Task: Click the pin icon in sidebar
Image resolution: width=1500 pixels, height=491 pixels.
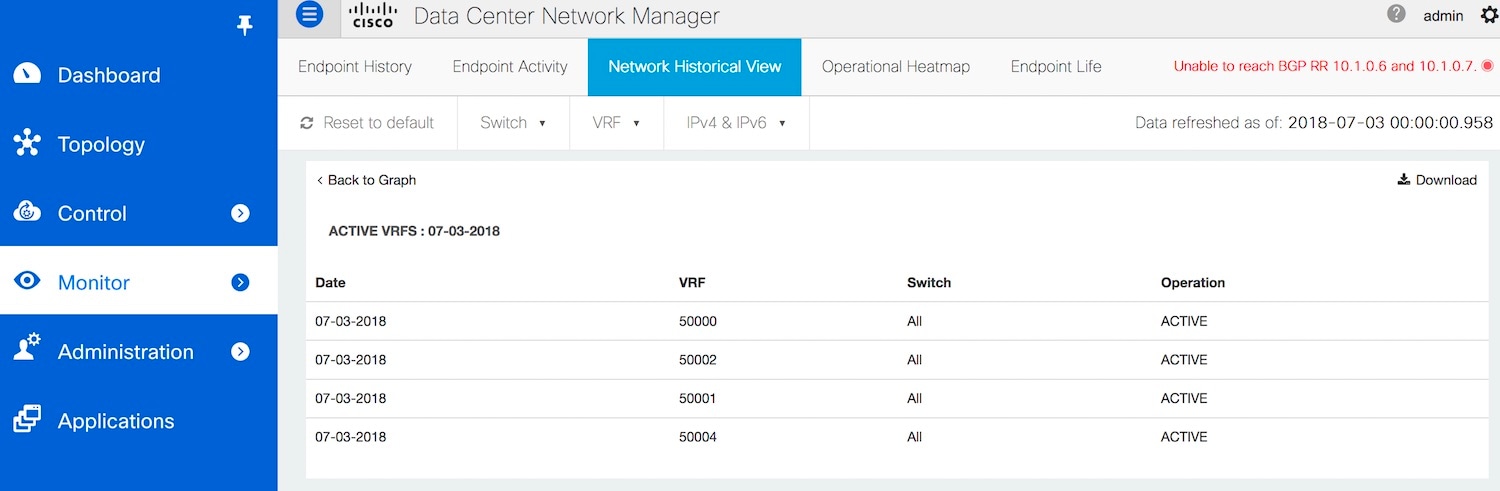Action: pos(245,26)
